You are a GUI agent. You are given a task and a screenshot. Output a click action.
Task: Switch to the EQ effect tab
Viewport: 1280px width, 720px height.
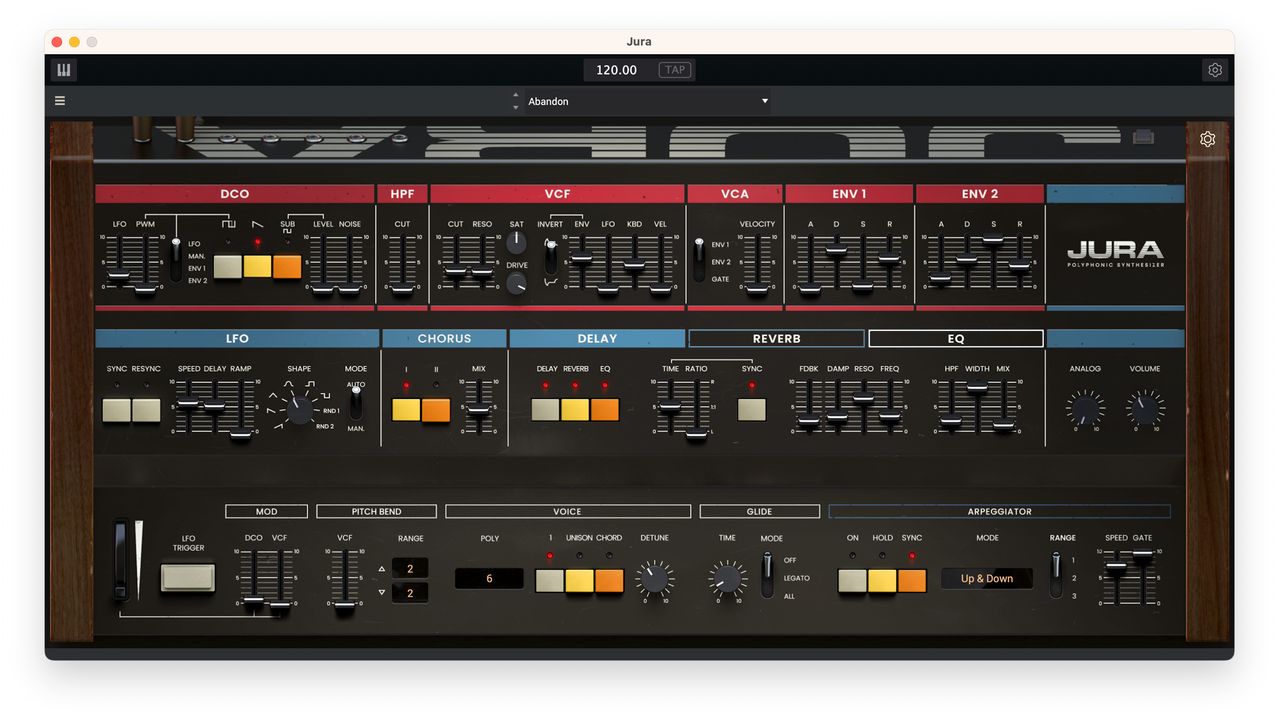(x=956, y=338)
